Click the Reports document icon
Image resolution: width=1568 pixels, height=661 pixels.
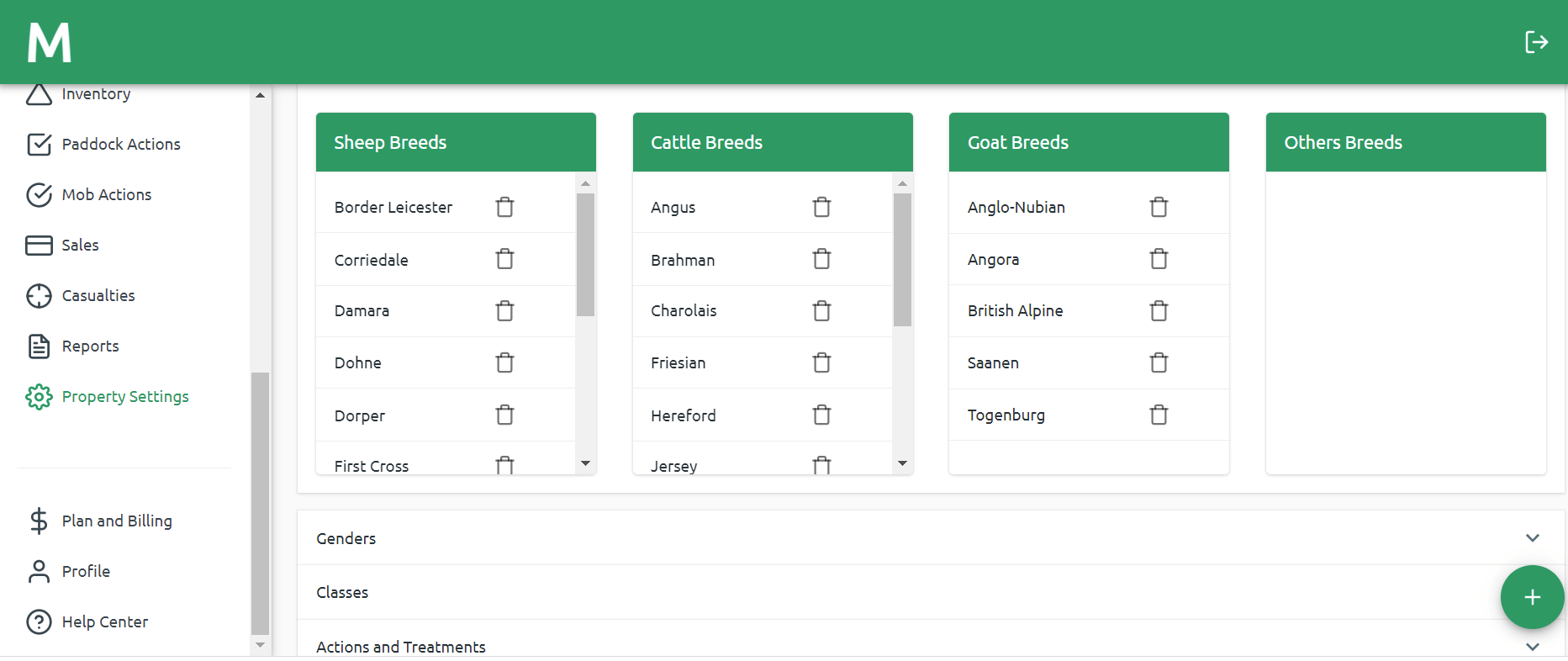(x=39, y=346)
